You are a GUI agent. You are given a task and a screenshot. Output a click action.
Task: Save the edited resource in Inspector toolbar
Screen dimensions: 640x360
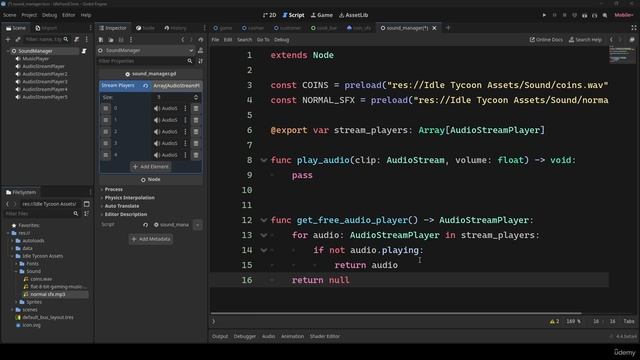121,40
